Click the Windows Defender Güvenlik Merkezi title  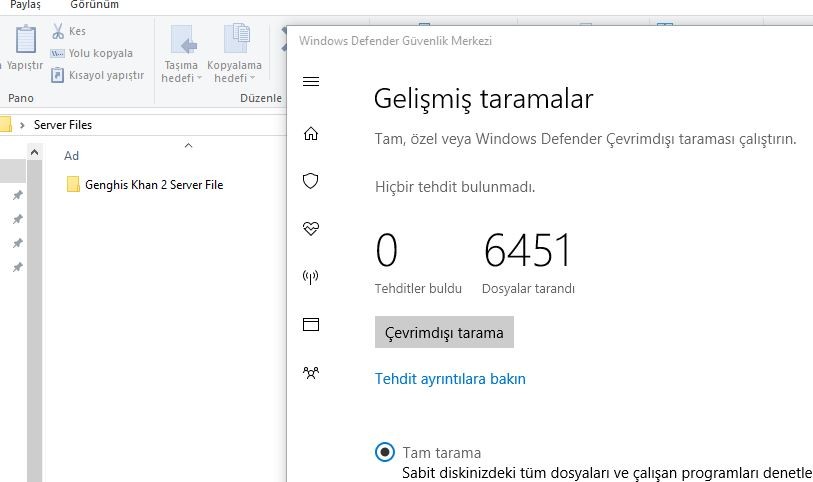[x=395, y=41]
